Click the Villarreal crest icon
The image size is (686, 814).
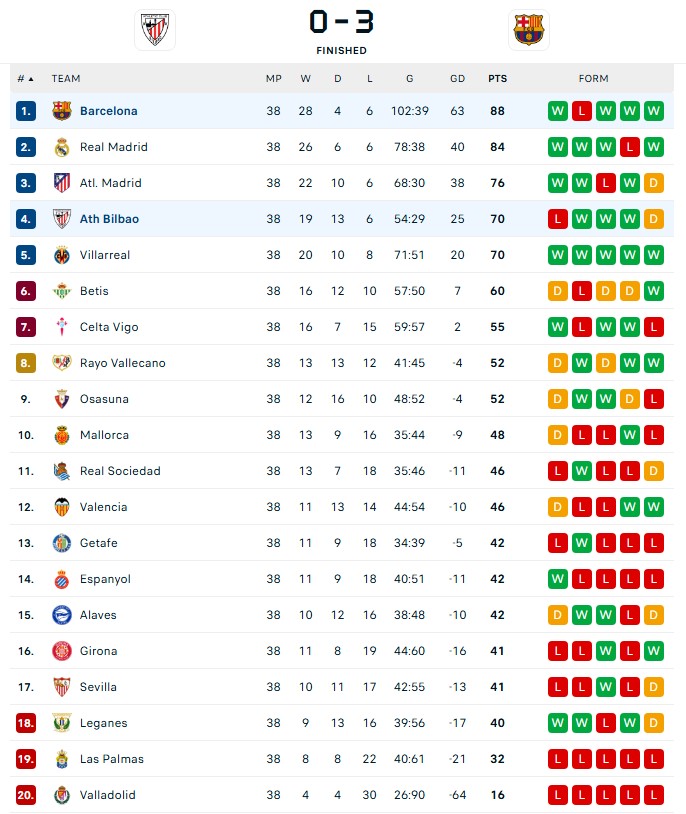click(x=62, y=255)
